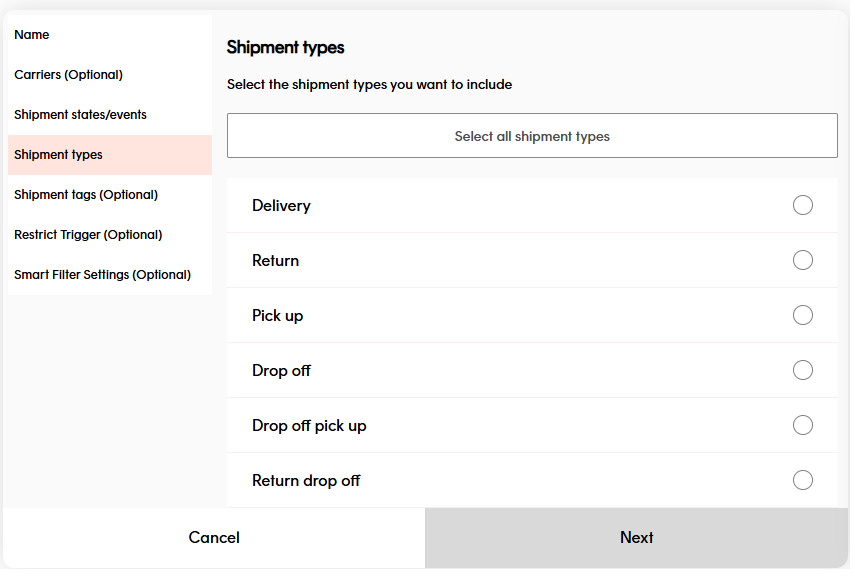This screenshot has width=855, height=578.
Task: Open Shipment tags (Optional) settings
Action: (x=86, y=194)
